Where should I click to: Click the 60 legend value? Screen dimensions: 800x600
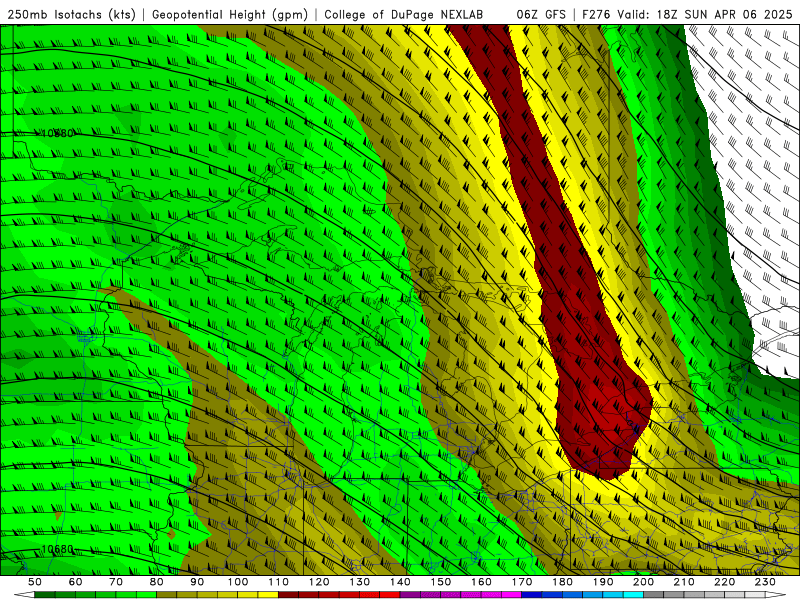[76, 582]
